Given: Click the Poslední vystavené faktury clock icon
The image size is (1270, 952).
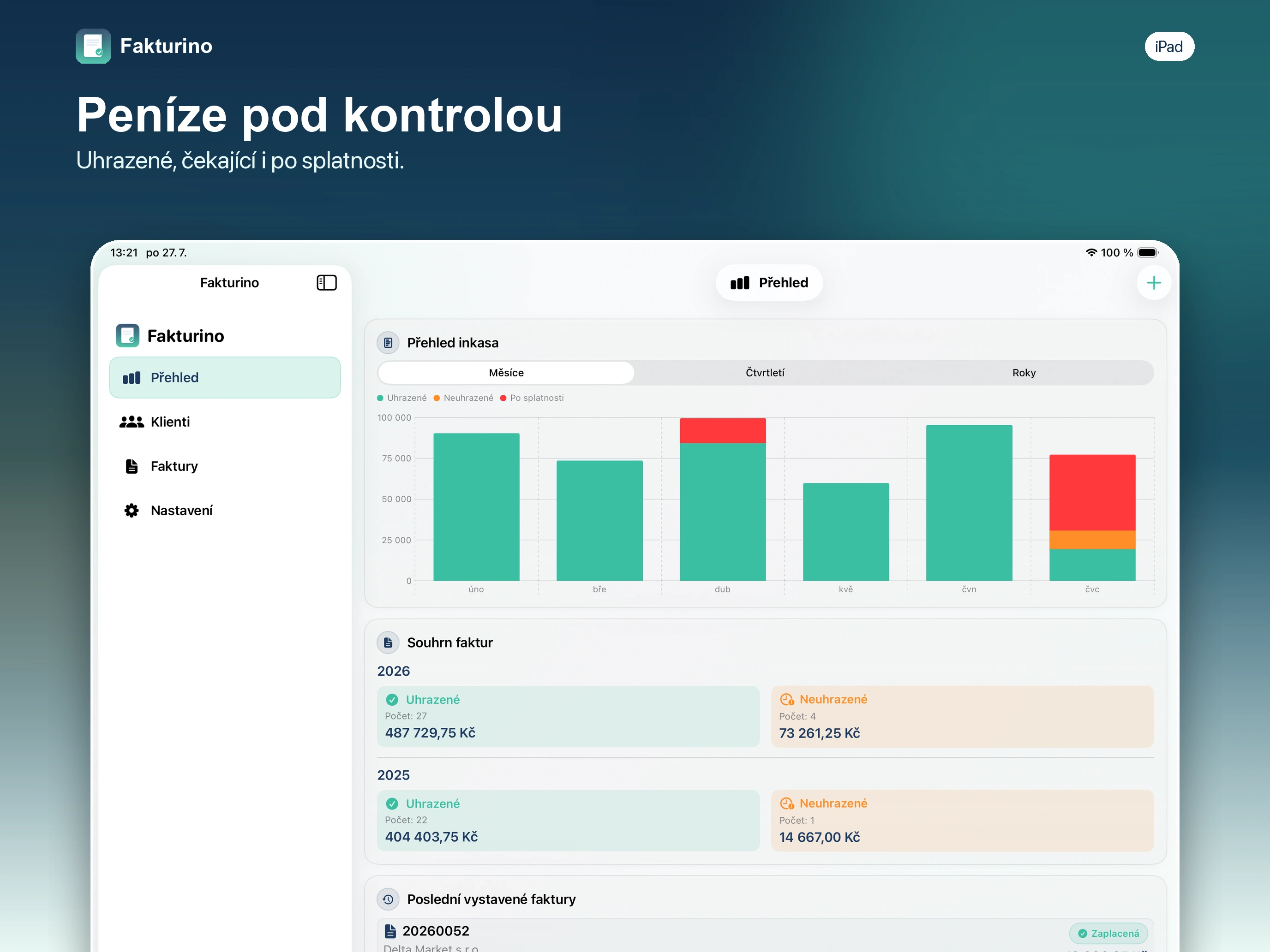Looking at the screenshot, I should tap(388, 899).
